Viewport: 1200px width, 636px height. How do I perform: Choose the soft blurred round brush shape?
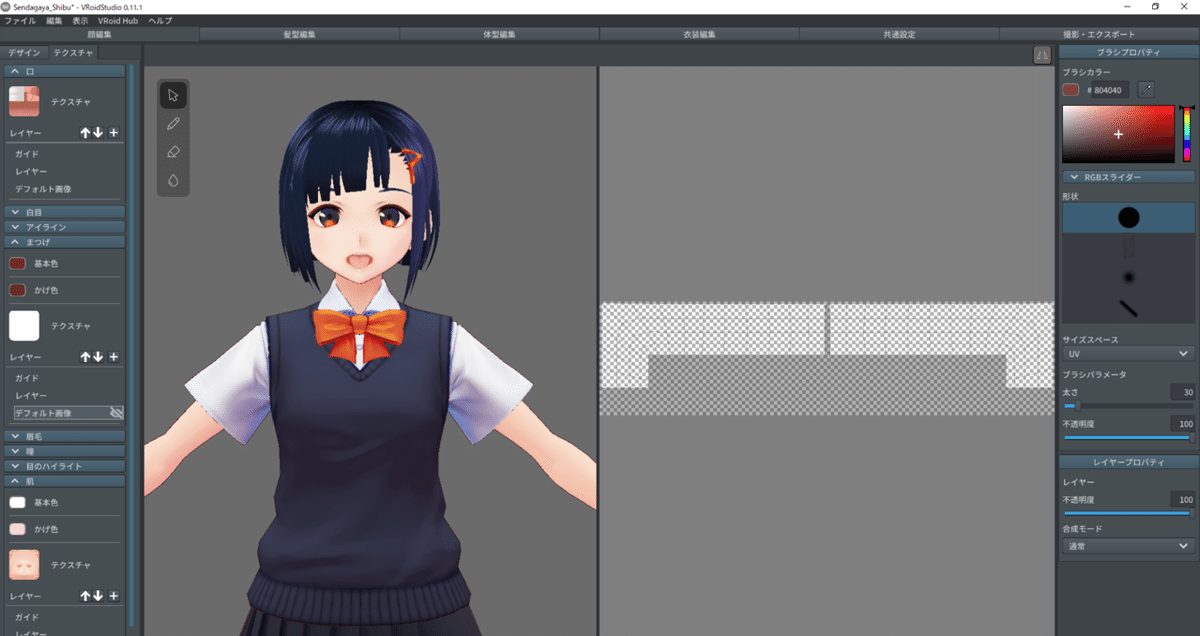click(1128, 277)
